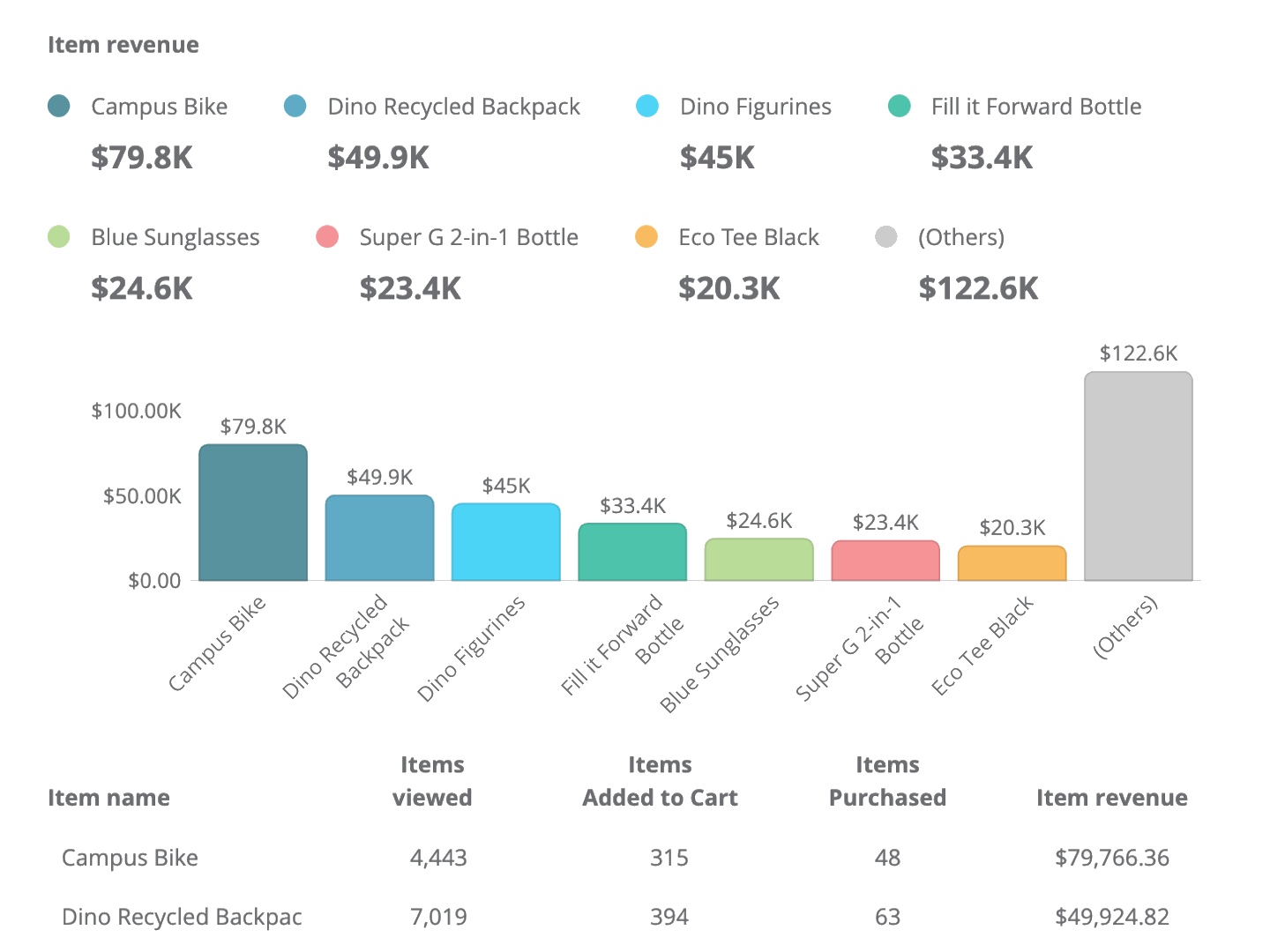This screenshot has height=952, width=1270.
Task: Click the $79,766.36 revenue cell
Action: click(1112, 858)
